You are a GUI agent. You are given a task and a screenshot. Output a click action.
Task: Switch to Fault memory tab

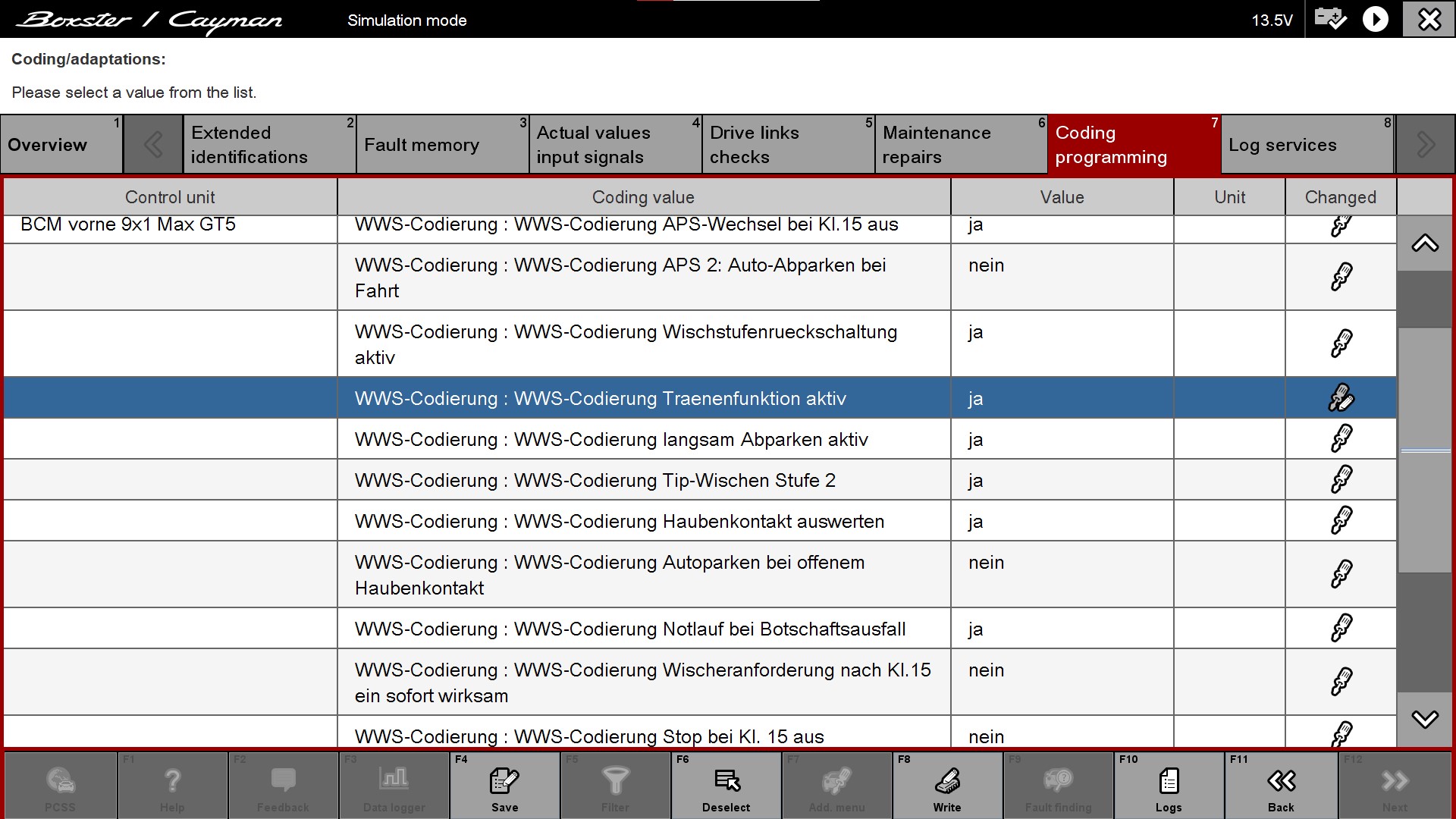(442, 145)
